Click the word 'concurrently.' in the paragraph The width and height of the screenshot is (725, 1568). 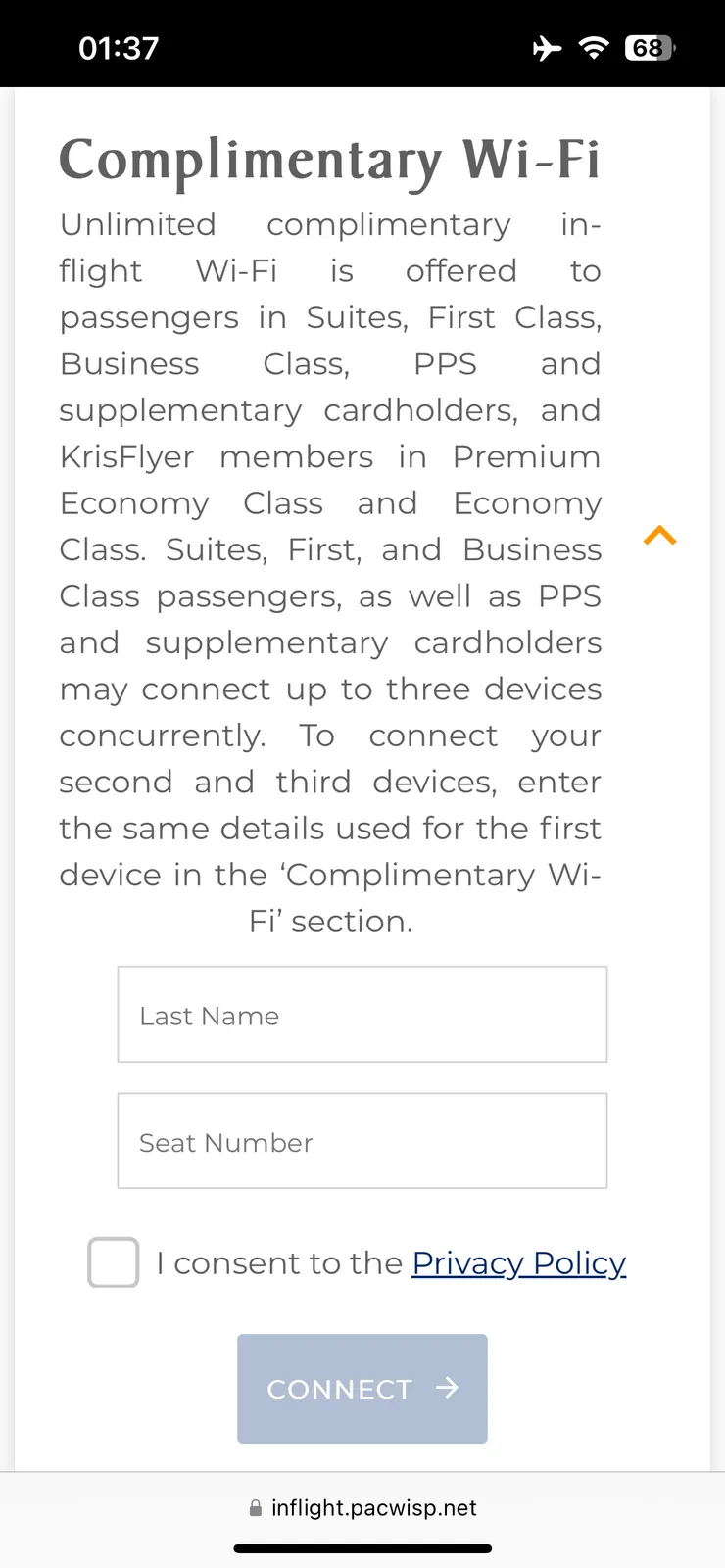(x=163, y=736)
